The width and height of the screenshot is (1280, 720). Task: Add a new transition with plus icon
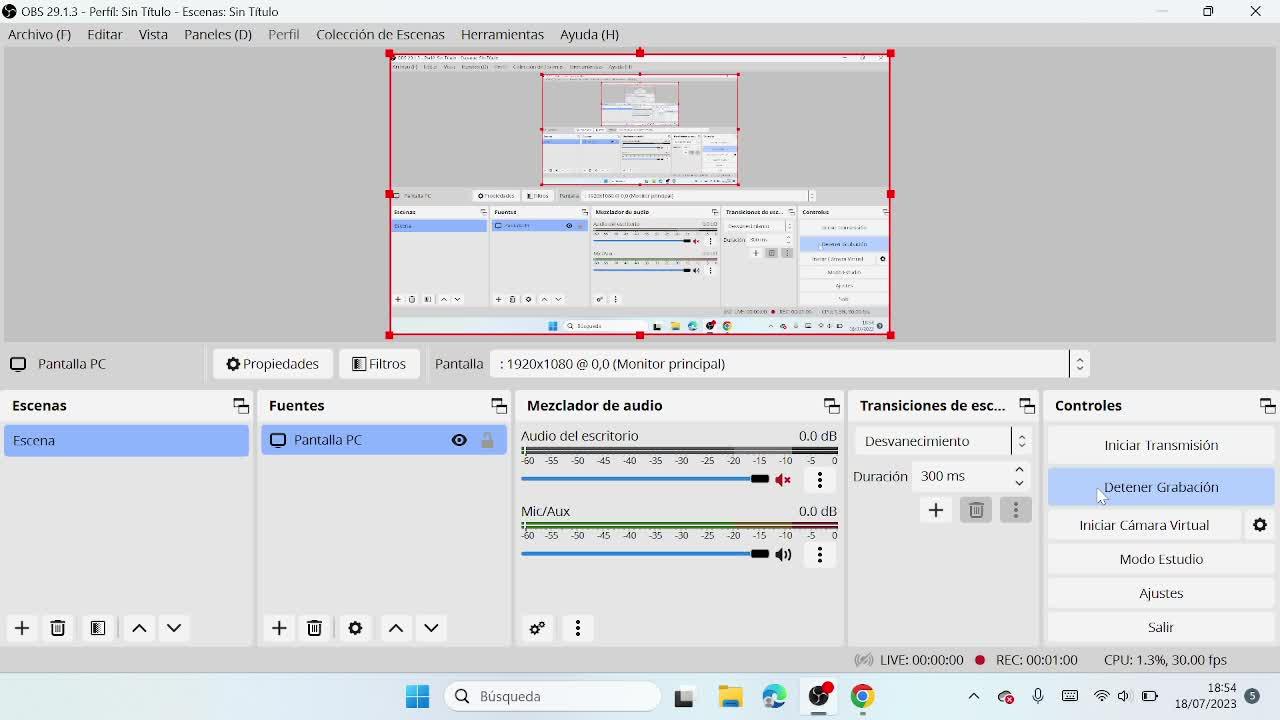pyautogui.click(x=936, y=510)
